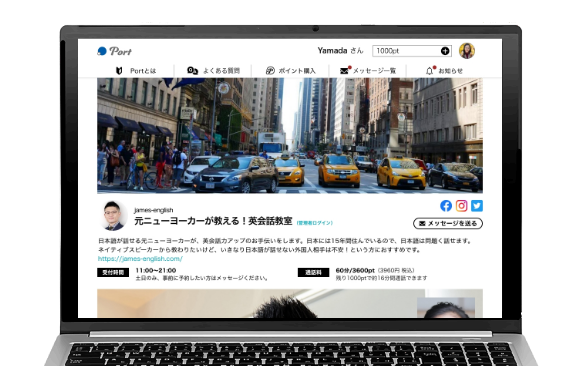Click the envelope icon in the menu
This screenshot has height=366, width=580.
344,71
